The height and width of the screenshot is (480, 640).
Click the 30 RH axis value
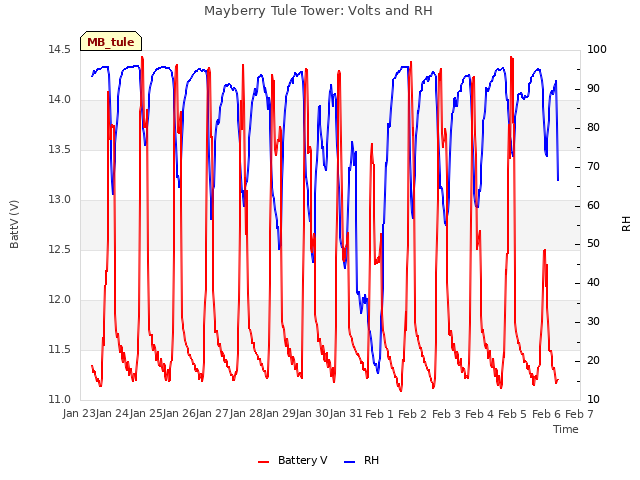pyautogui.click(x=593, y=322)
